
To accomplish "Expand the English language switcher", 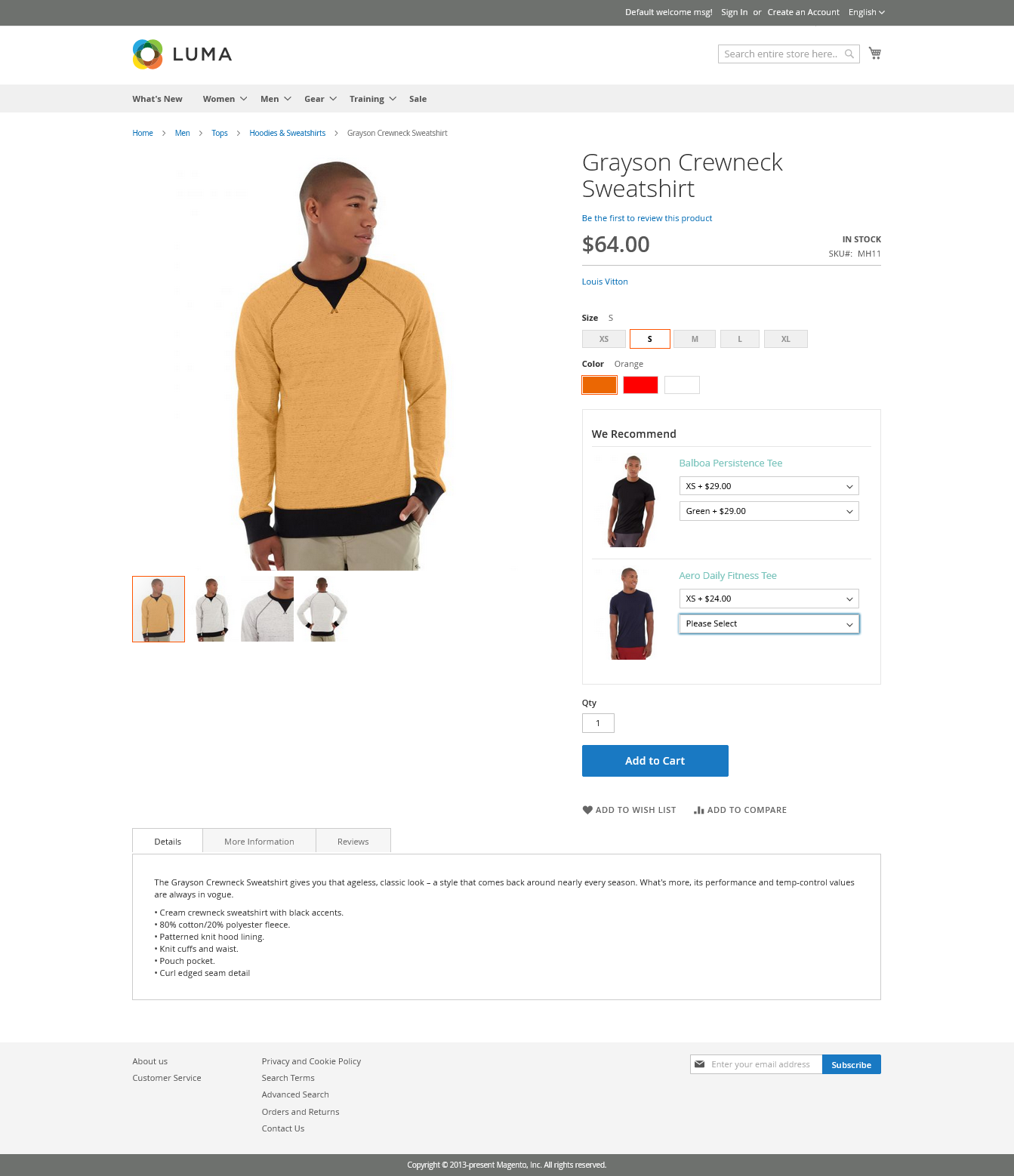I will [866, 12].
